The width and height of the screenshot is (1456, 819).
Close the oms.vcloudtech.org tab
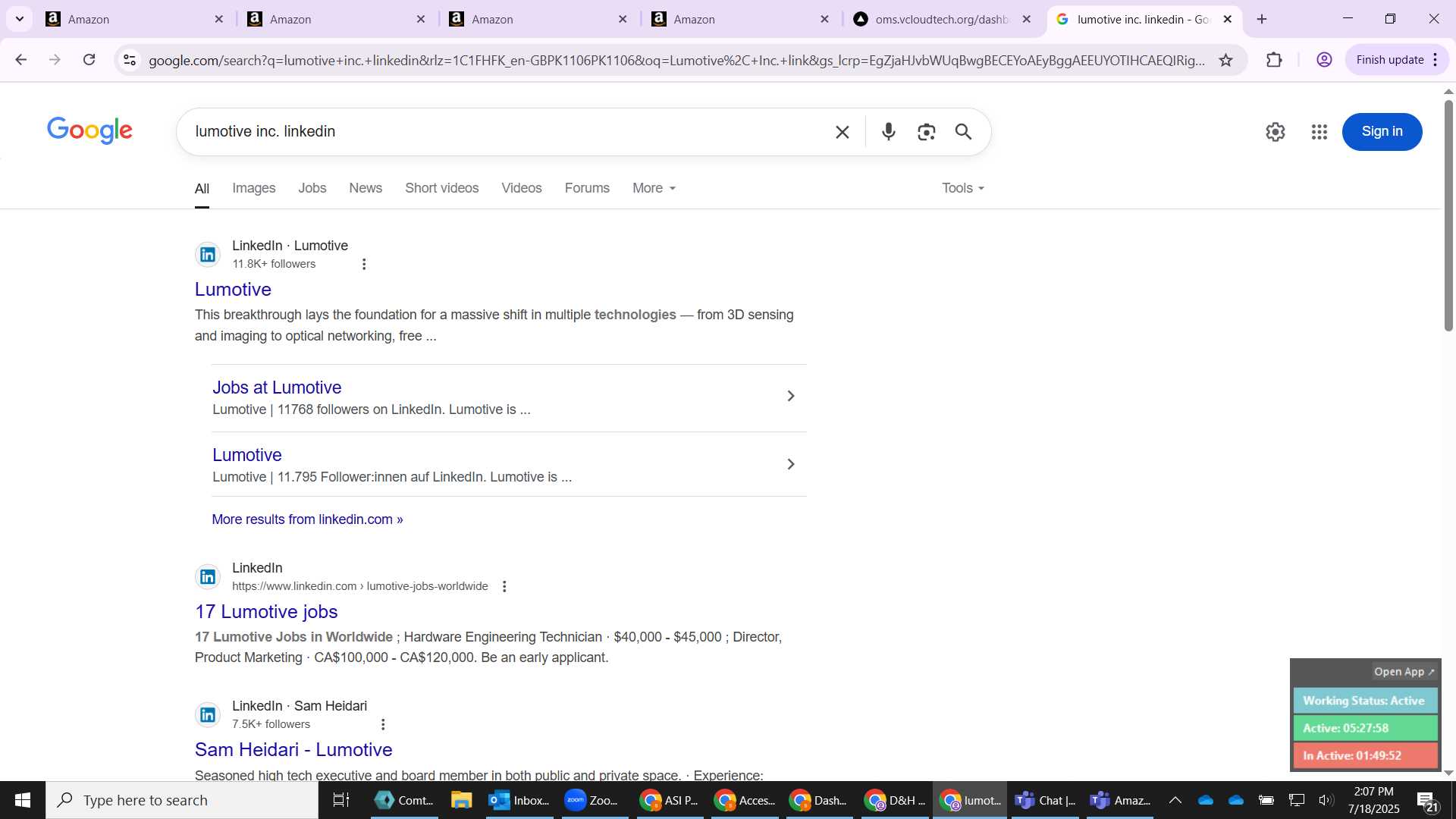(1026, 19)
